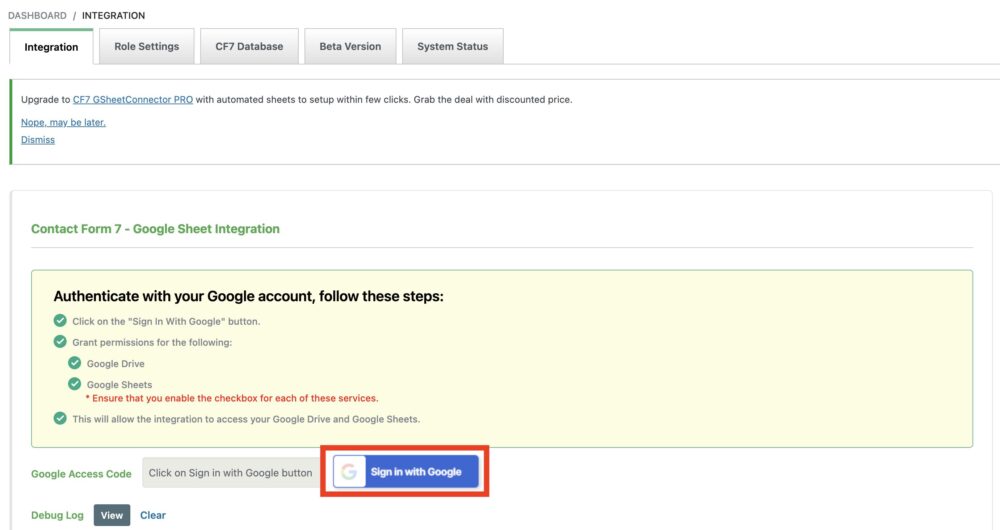The width and height of the screenshot is (1000, 530).
Task: Click 'Grant permissions for the following:' text
Action: point(152,342)
